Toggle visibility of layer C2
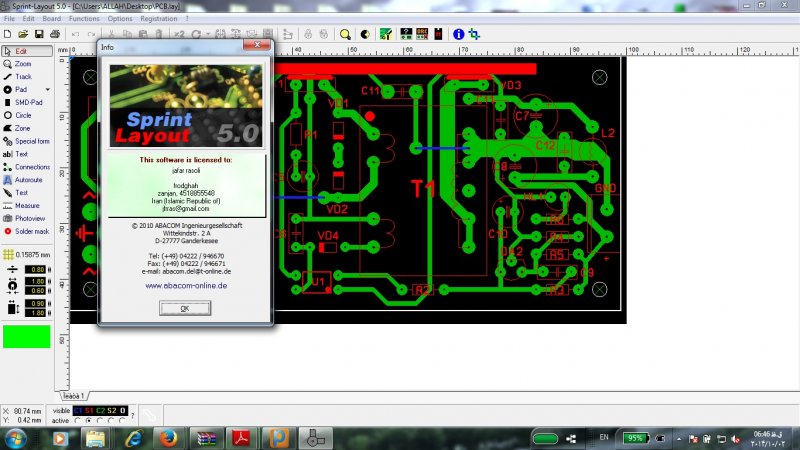This screenshot has width=800, height=450. pyautogui.click(x=101, y=410)
